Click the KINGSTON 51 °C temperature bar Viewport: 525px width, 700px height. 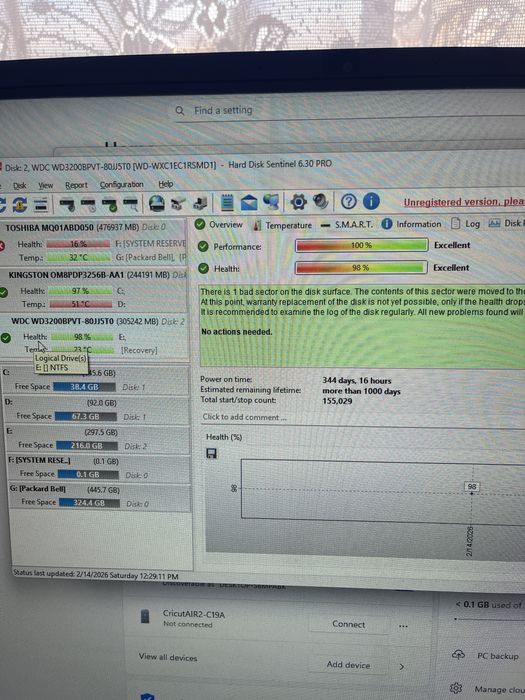click(81, 304)
